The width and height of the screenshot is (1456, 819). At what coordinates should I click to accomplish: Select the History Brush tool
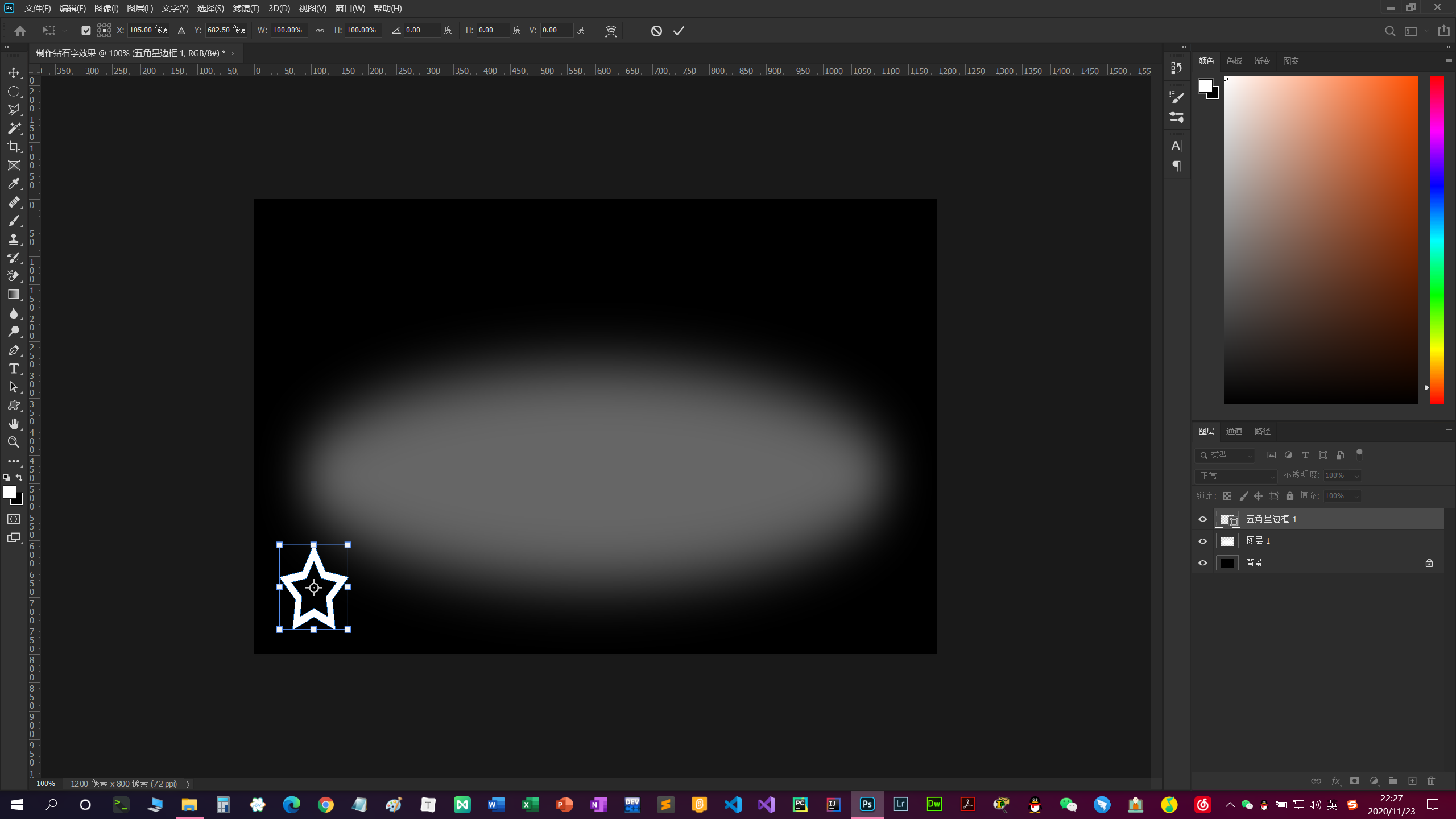coord(14,258)
